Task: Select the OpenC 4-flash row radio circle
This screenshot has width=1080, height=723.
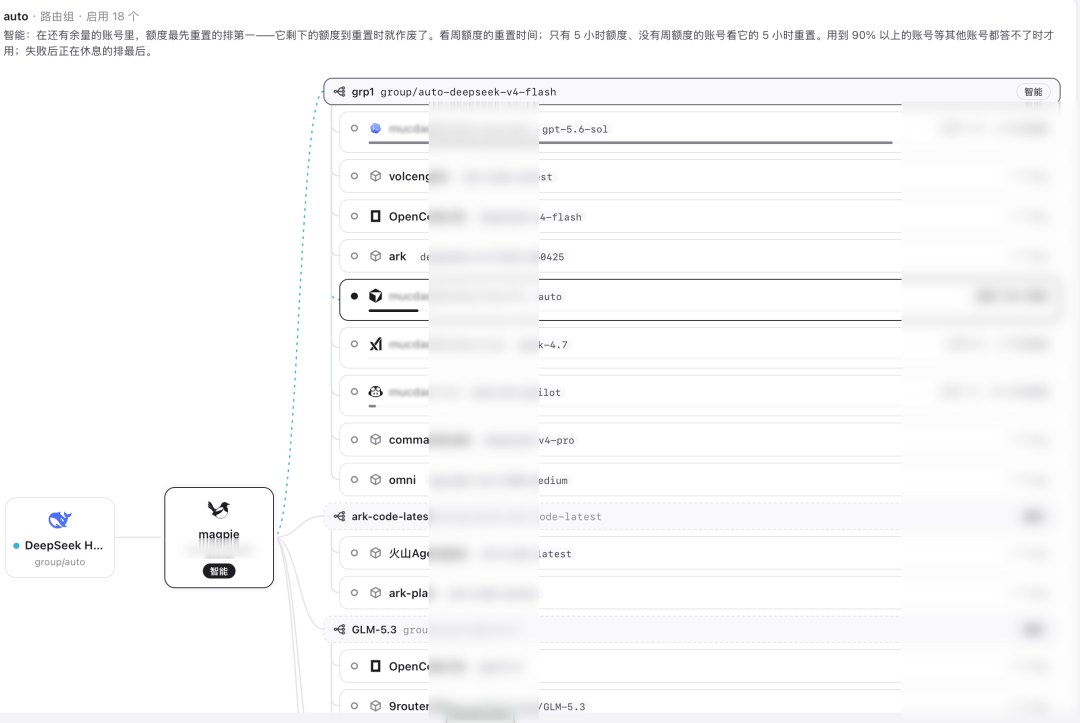Action: pyautogui.click(x=354, y=216)
